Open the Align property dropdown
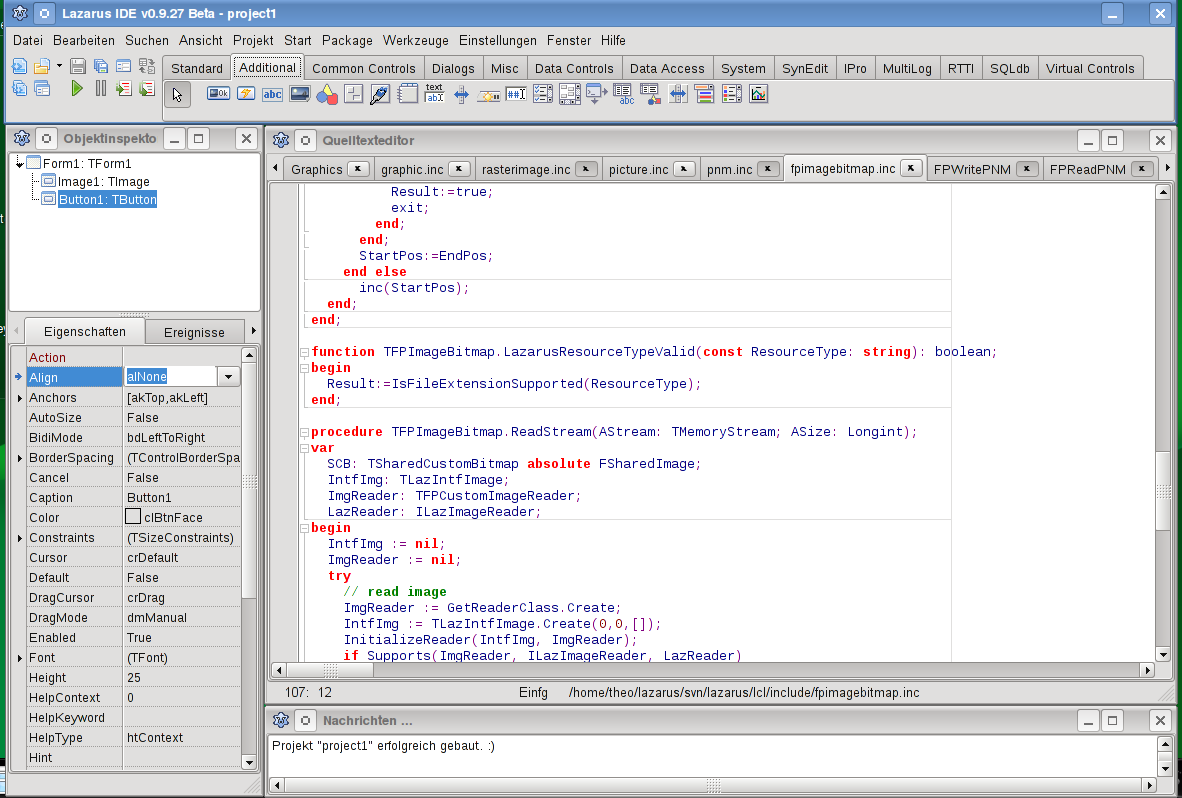Screen dimensions: 1182x798 [229, 377]
